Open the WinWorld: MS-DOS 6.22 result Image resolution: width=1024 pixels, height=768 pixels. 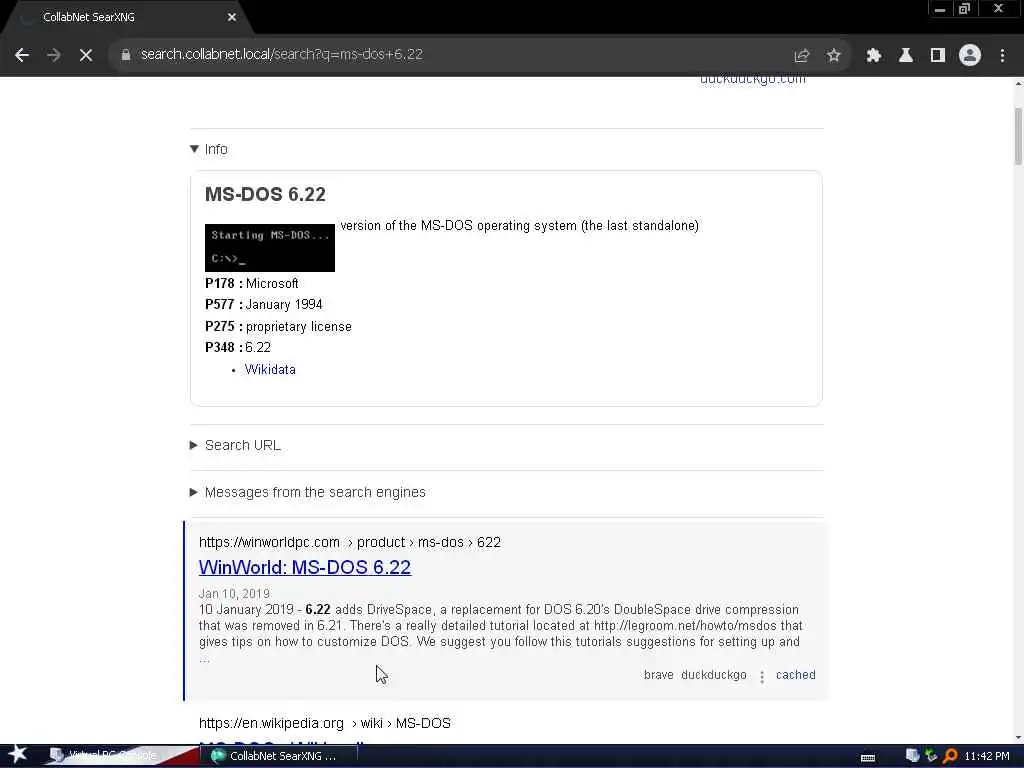point(305,567)
